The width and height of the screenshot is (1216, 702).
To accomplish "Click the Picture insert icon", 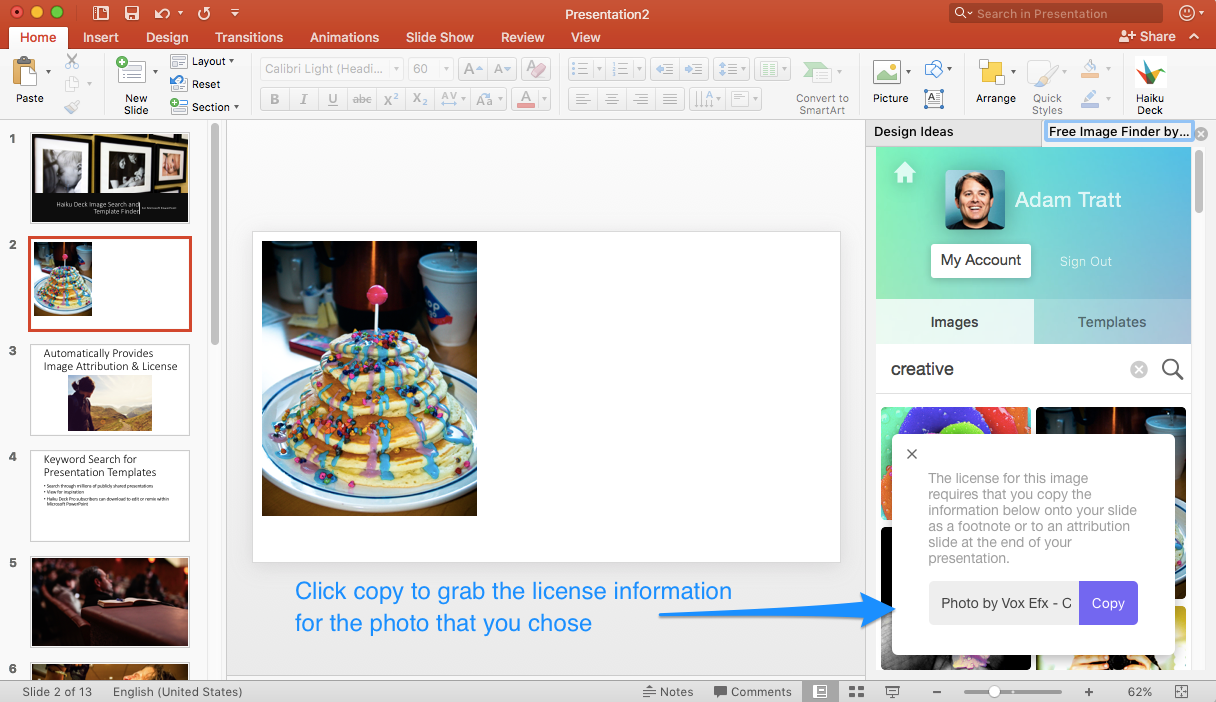I will [x=886, y=73].
